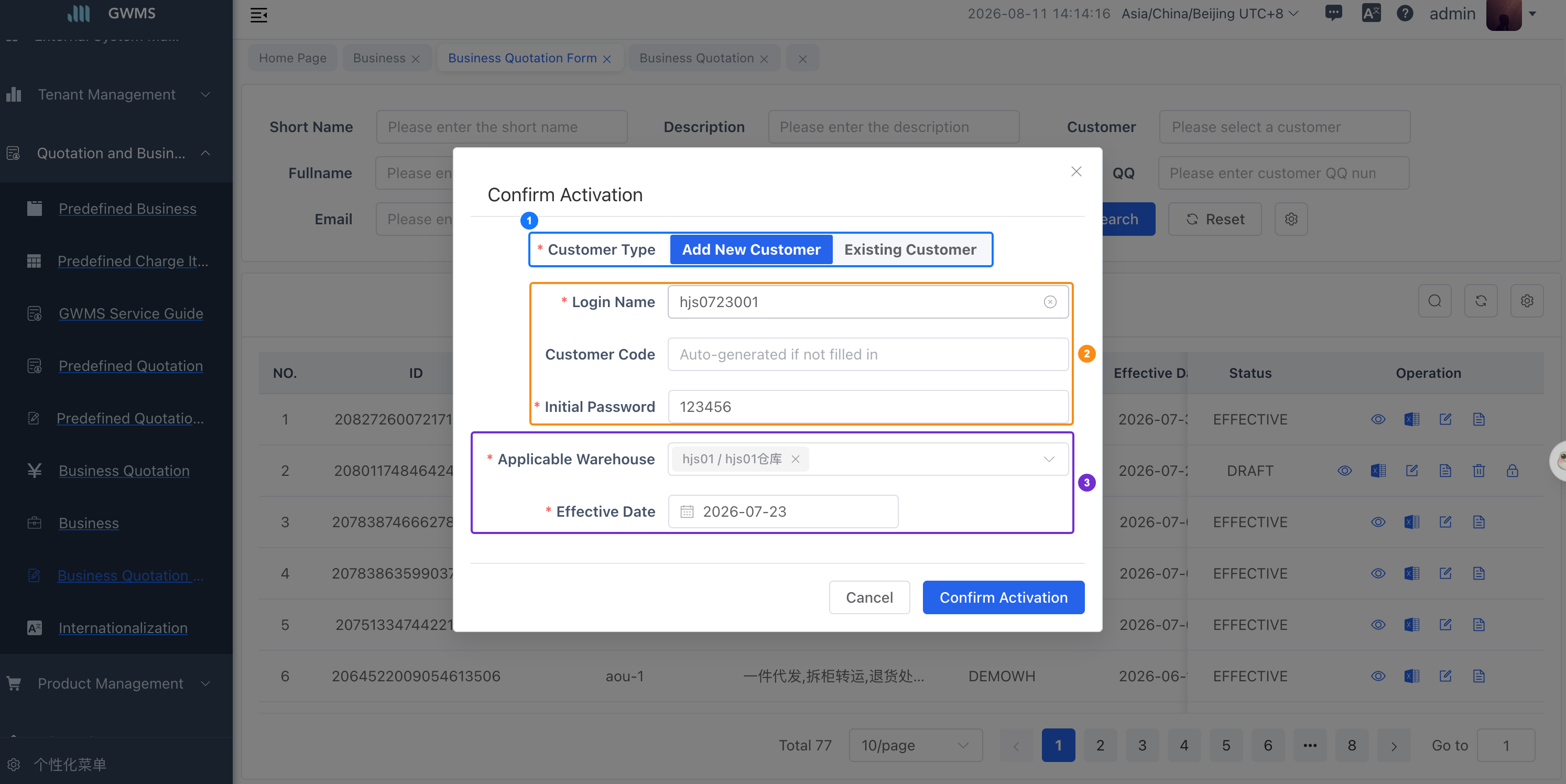
Task: Open the search form settings gear
Action: click(1291, 219)
